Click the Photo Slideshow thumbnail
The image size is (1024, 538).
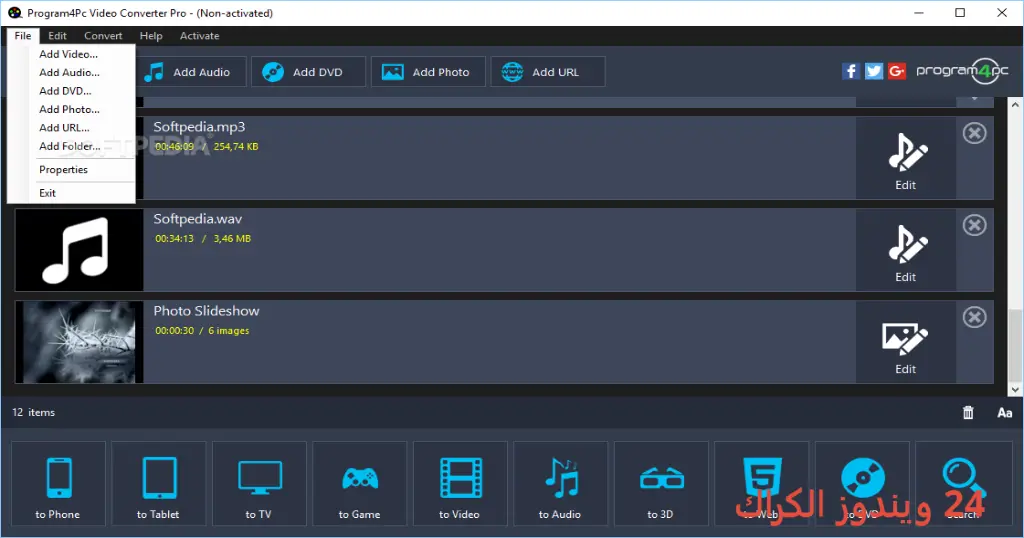[79, 342]
